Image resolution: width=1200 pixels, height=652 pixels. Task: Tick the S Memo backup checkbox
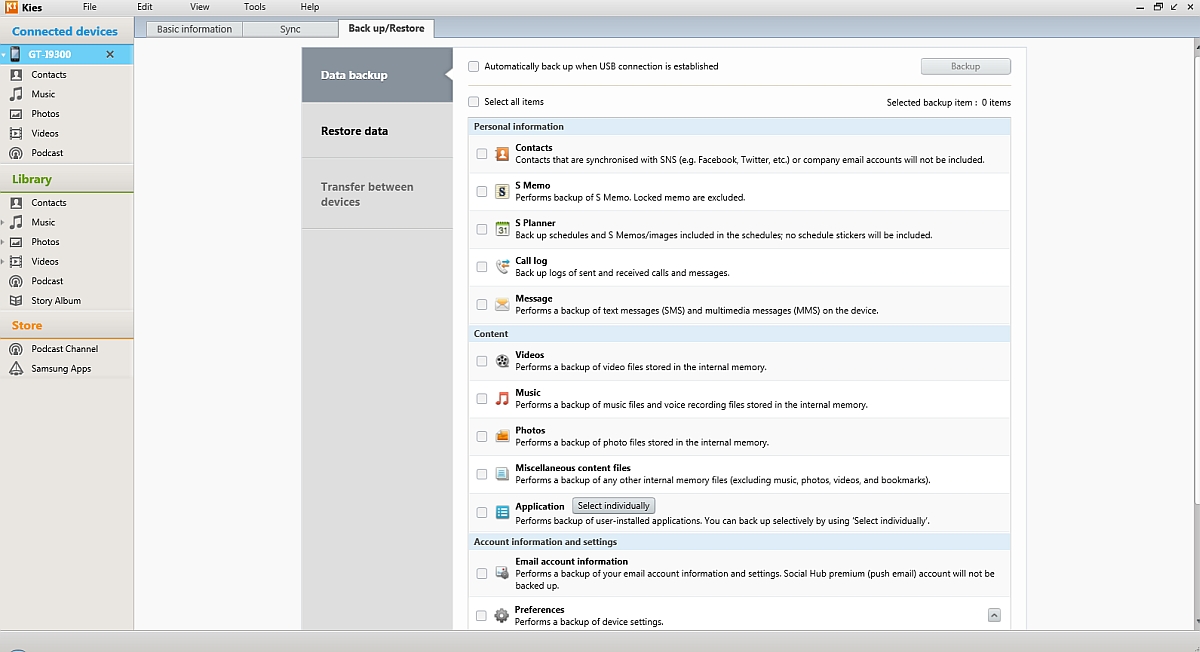coord(482,191)
